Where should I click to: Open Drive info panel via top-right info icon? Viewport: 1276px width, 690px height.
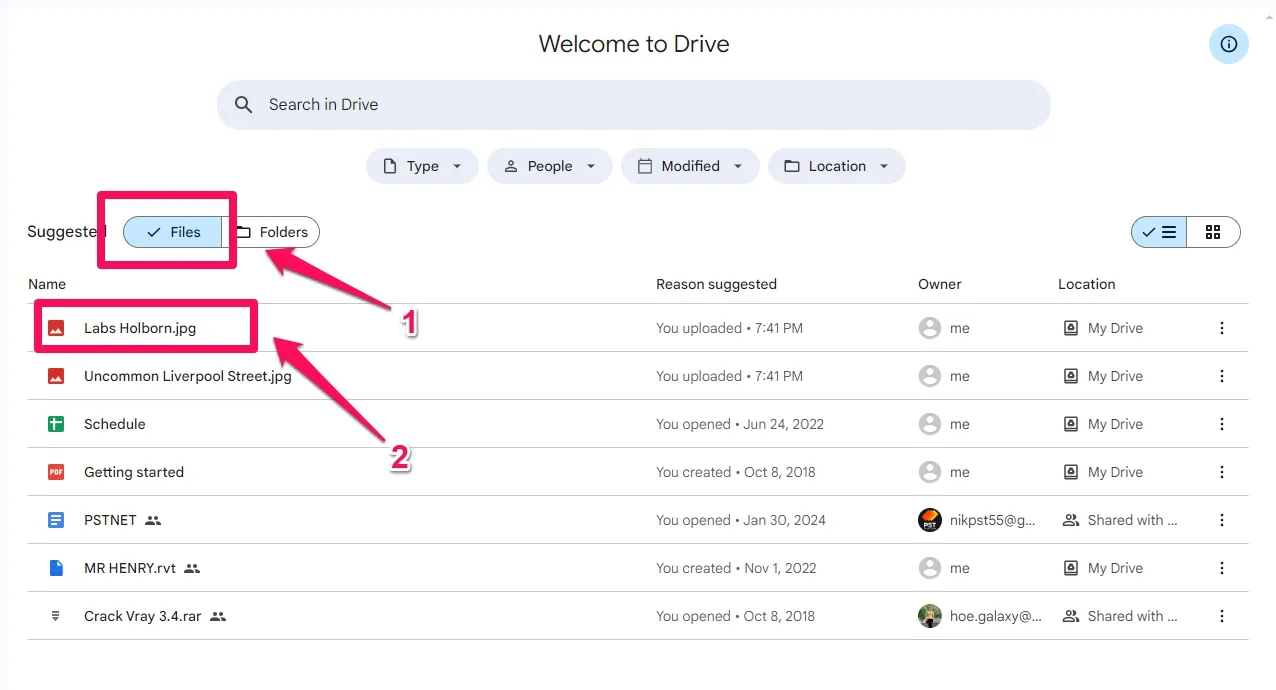(x=1228, y=44)
